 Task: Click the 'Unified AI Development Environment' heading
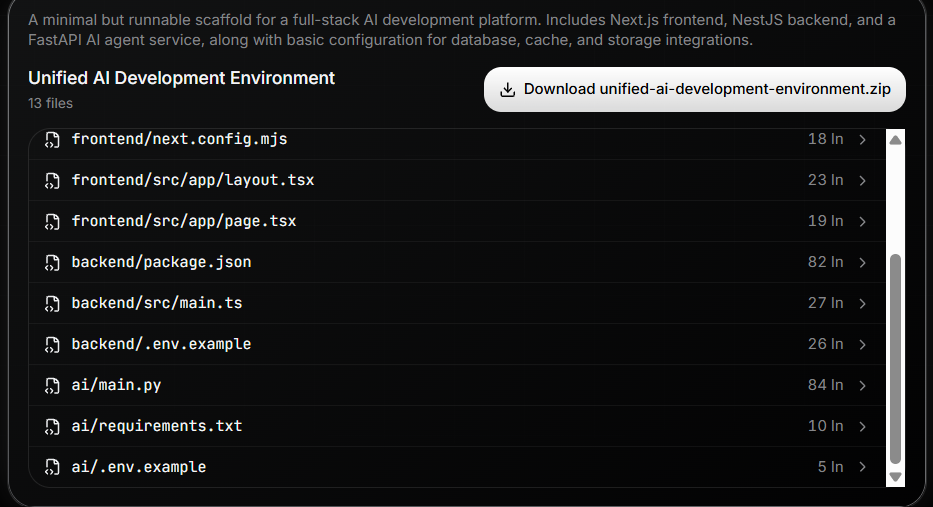[181, 79]
